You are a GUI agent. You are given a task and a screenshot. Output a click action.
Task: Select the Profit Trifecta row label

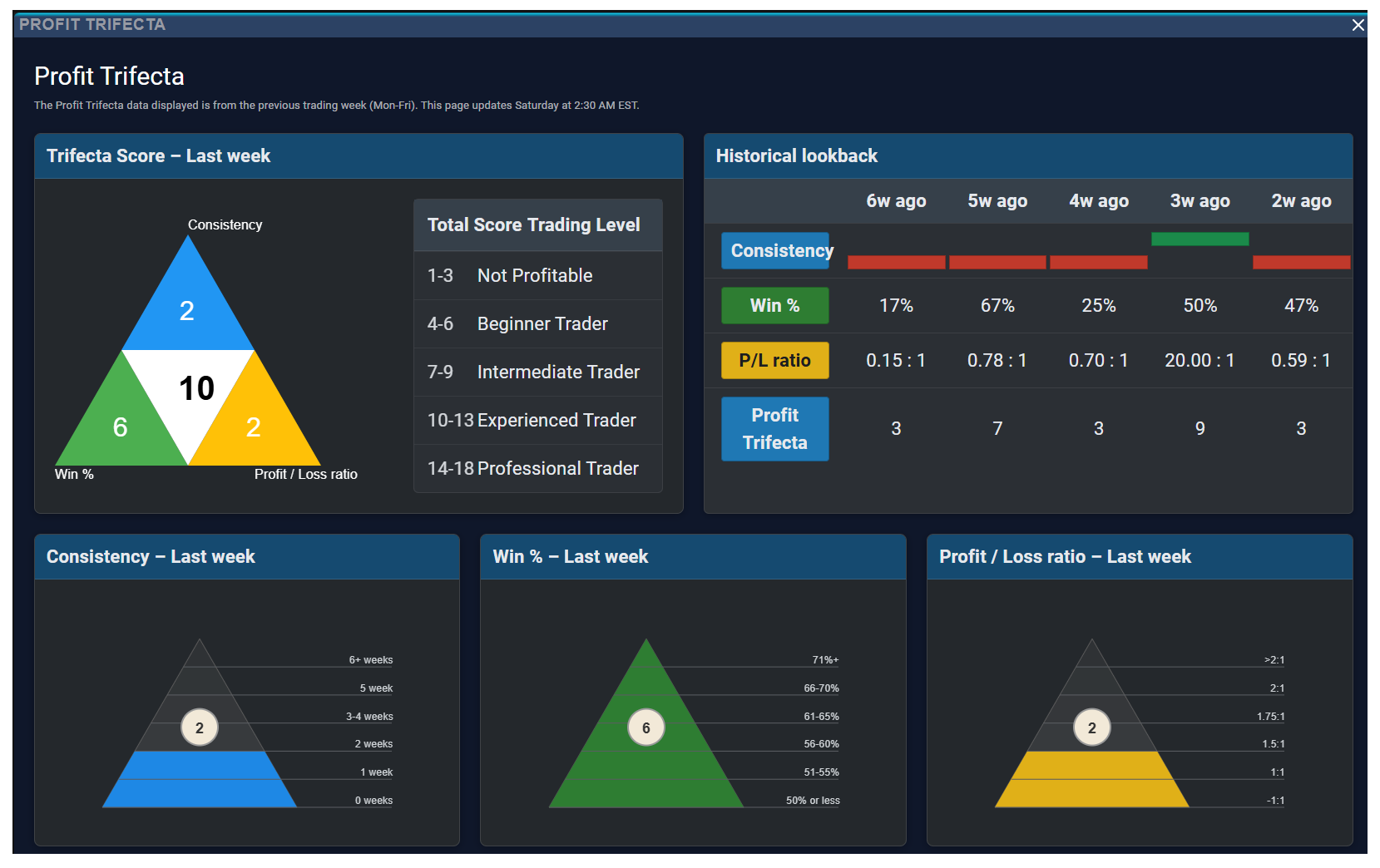[x=775, y=428]
